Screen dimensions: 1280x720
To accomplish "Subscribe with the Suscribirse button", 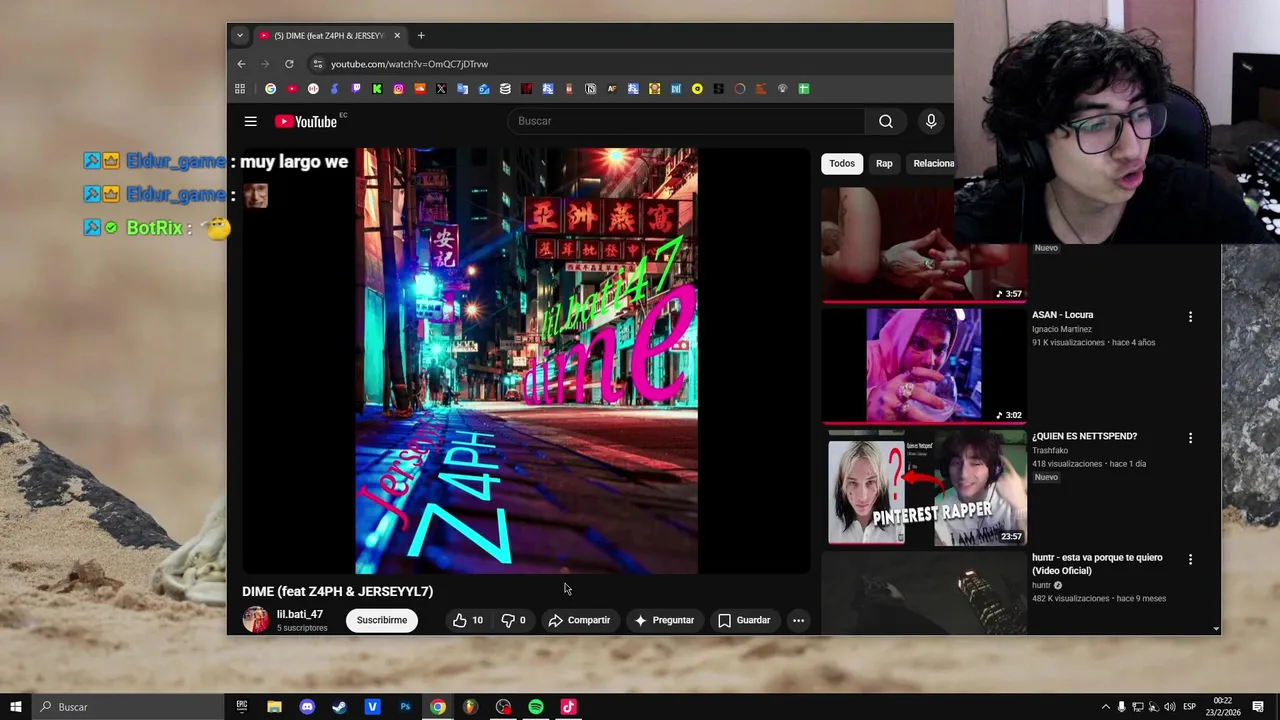I will coord(382,620).
